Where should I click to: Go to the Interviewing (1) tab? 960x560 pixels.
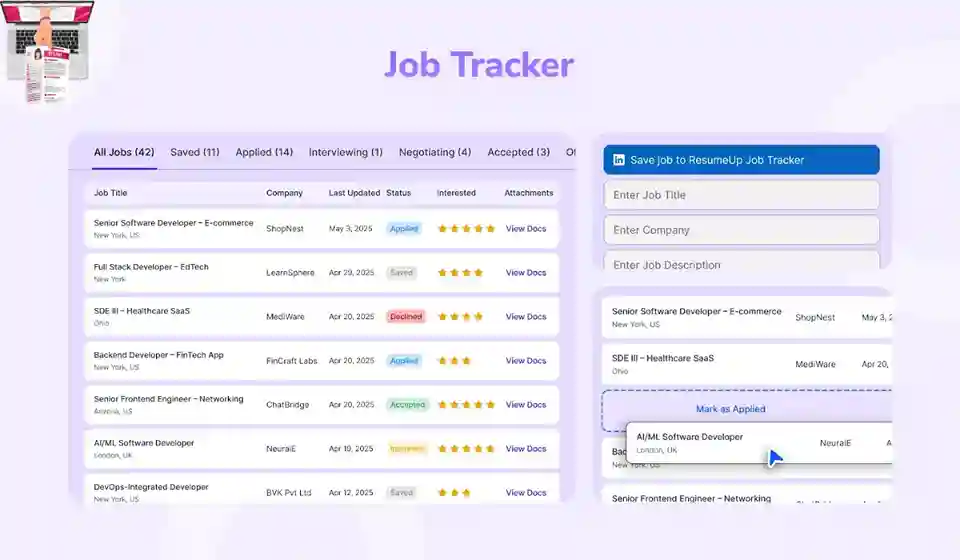point(345,152)
